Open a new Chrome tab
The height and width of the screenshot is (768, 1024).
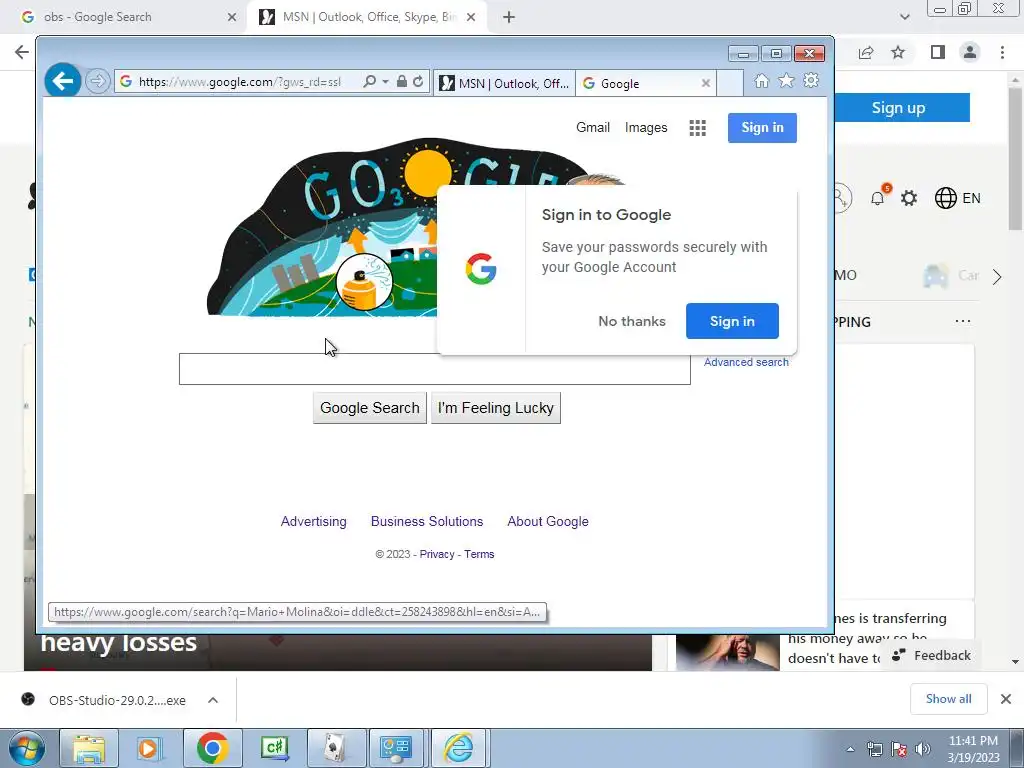point(509,18)
